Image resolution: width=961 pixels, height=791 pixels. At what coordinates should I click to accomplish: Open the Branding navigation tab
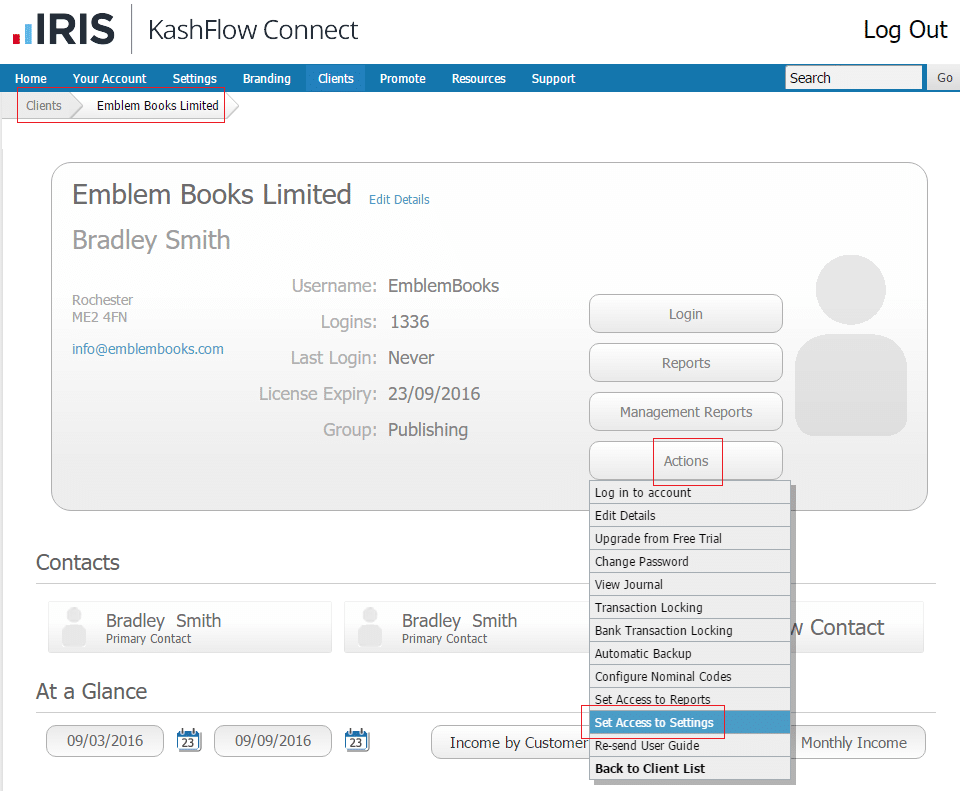pyautogui.click(x=266, y=79)
